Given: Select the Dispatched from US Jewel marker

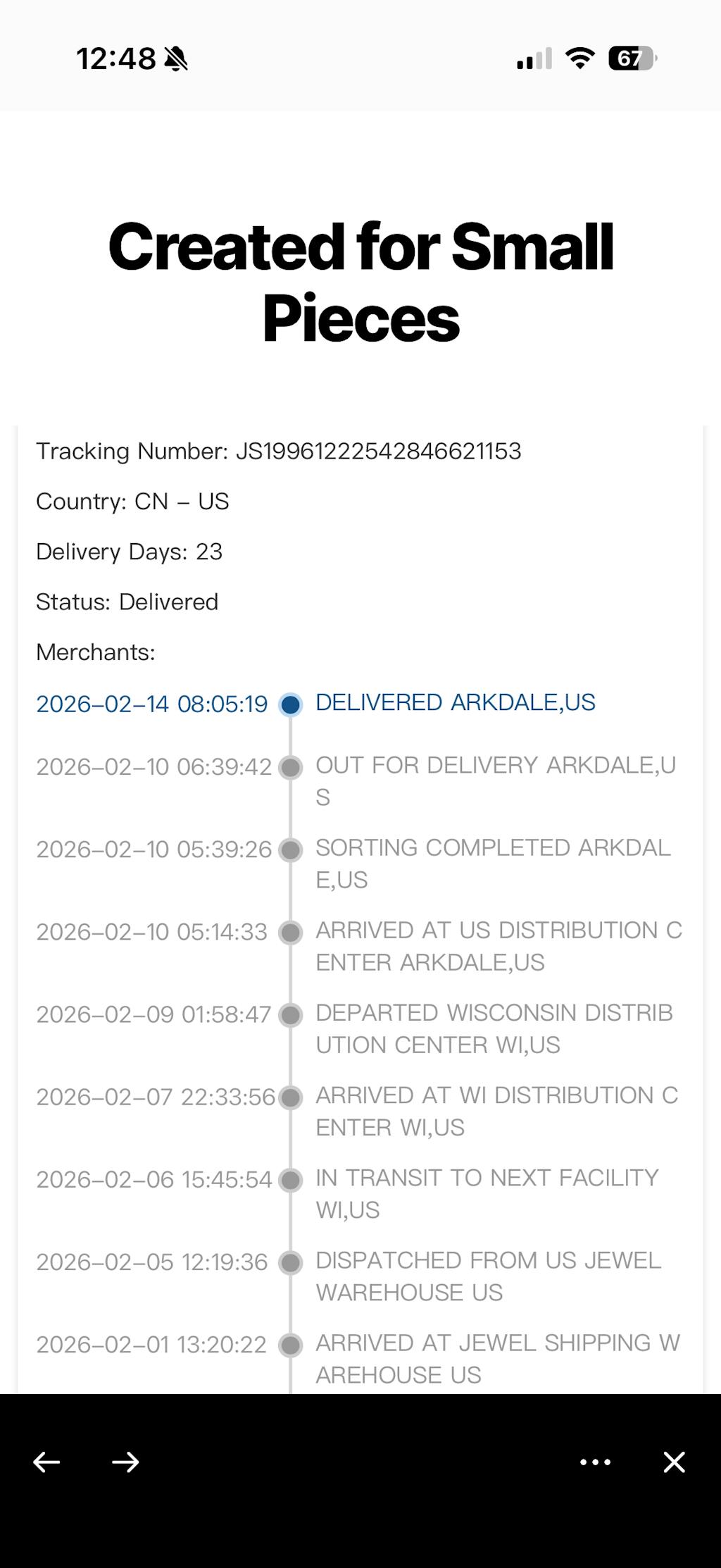Looking at the screenshot, I should 291,1262.
